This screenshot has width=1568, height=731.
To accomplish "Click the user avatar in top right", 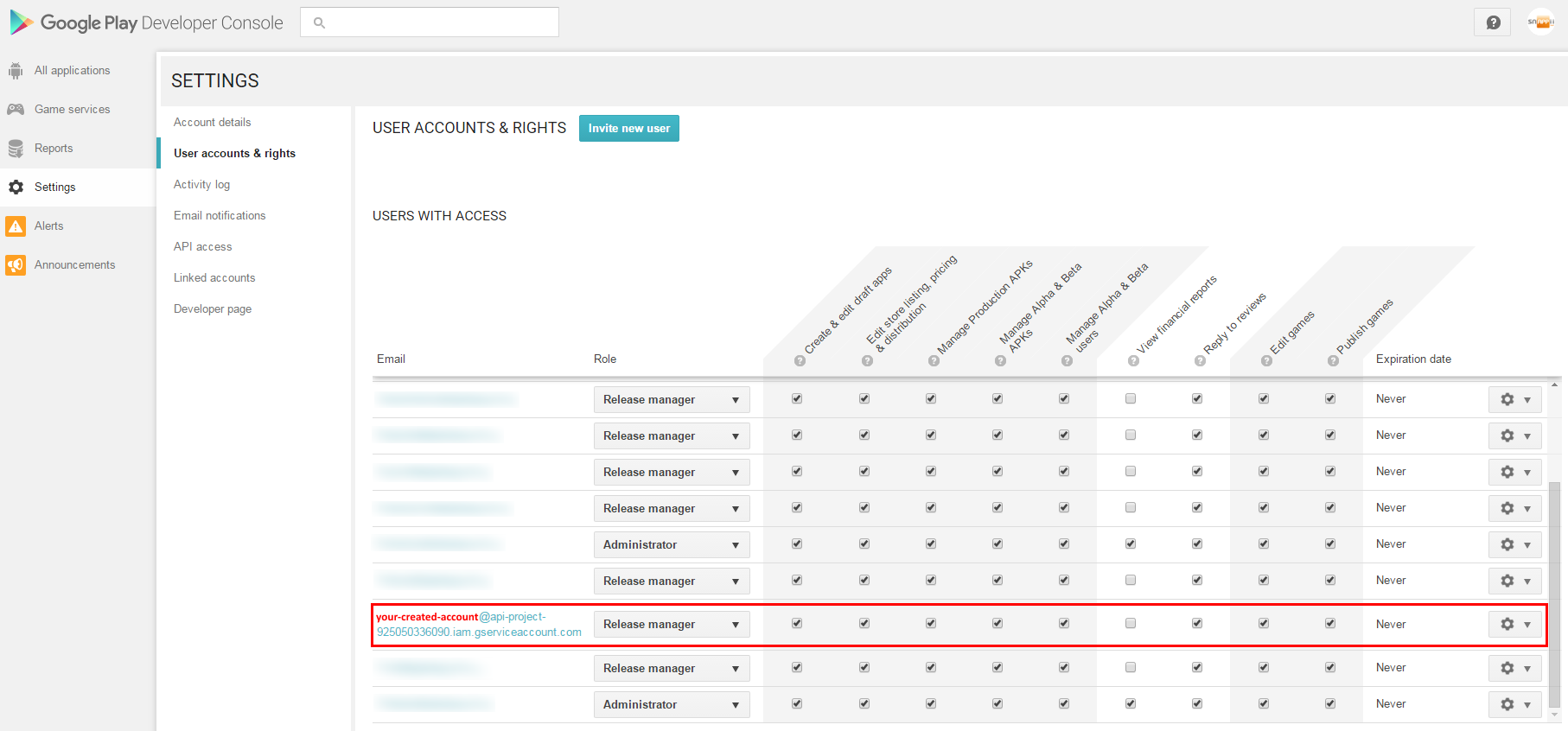I will click(x=1540, y=22).
